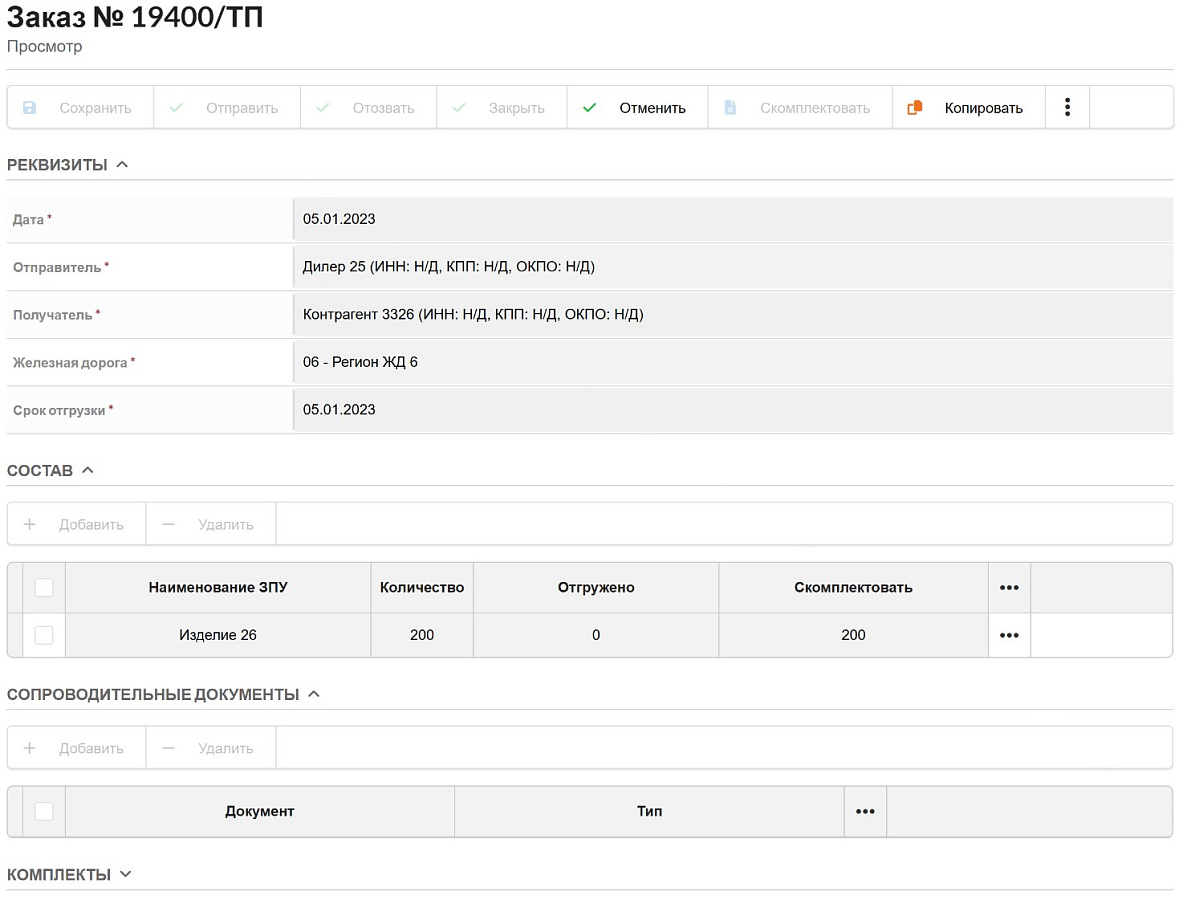Collapse the Состав section
The height and width of the screenshot is (900, 1183).
click(x=88, y=470)
